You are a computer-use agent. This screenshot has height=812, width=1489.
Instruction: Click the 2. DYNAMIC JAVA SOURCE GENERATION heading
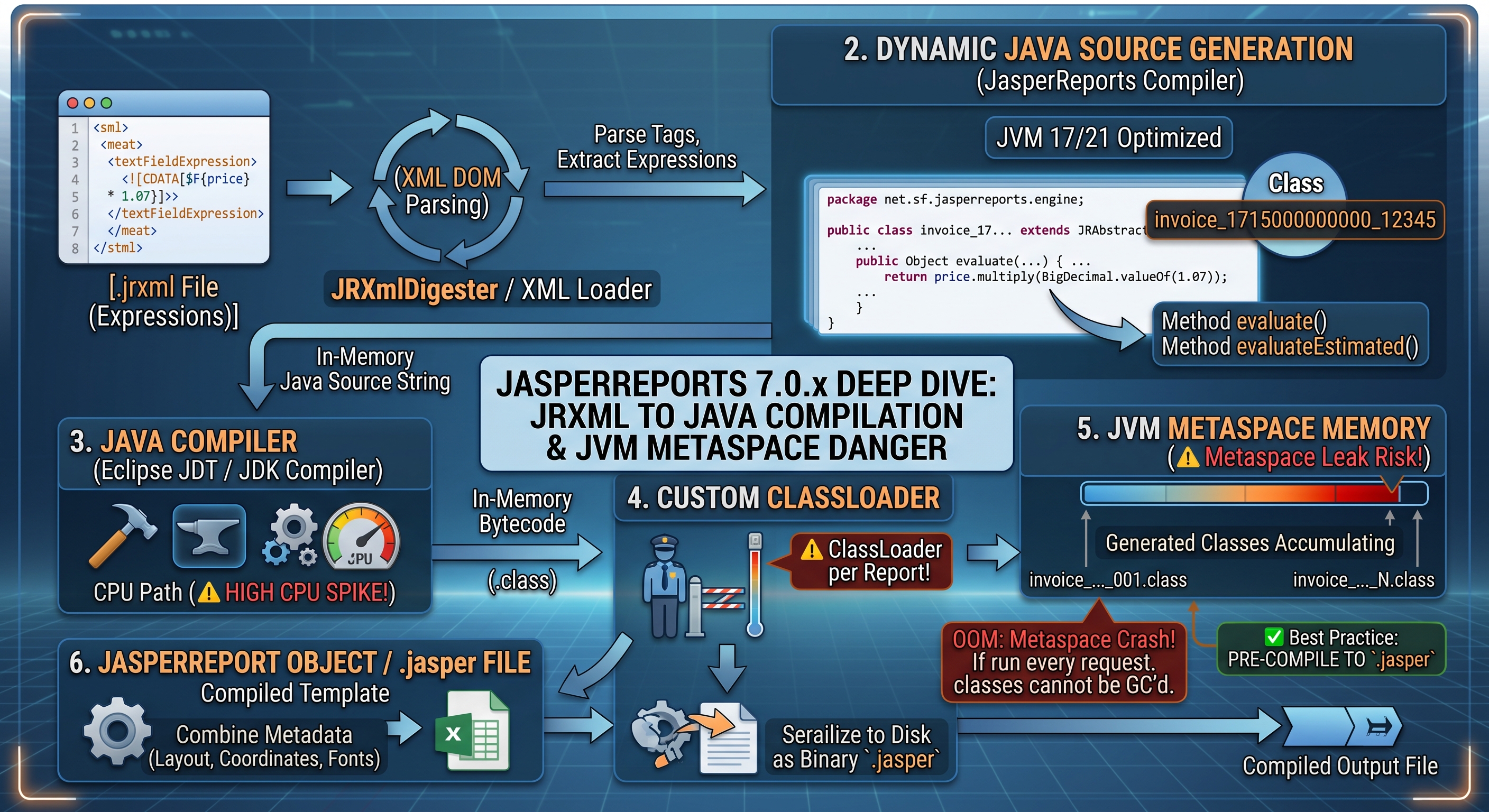1098,49
